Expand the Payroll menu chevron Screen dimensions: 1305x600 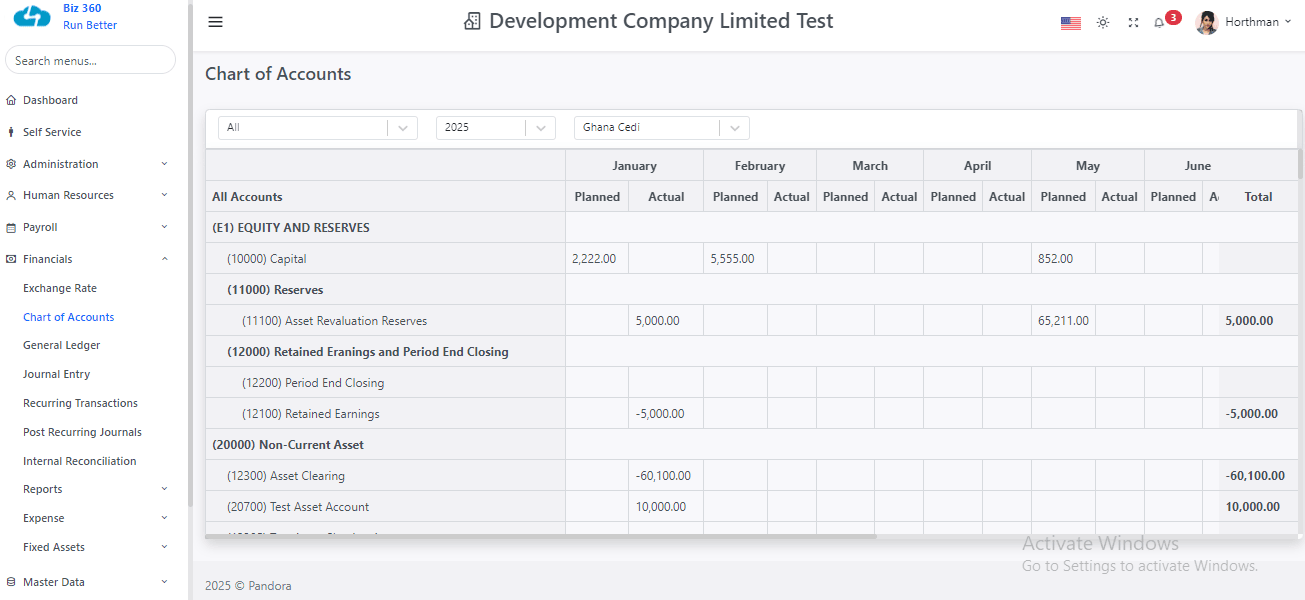click(165, 227)
